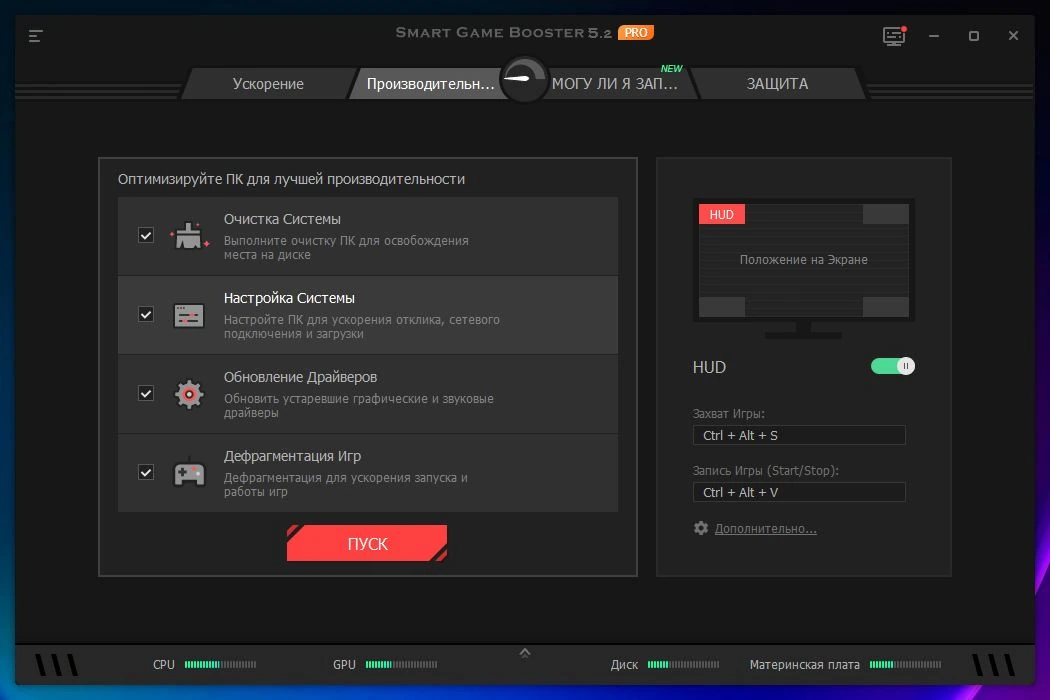The height and width of the screenshot is (700, 1050).
Task: Click the Smart Game Booster 5.2 title
Action: click(x=504, y=33)
